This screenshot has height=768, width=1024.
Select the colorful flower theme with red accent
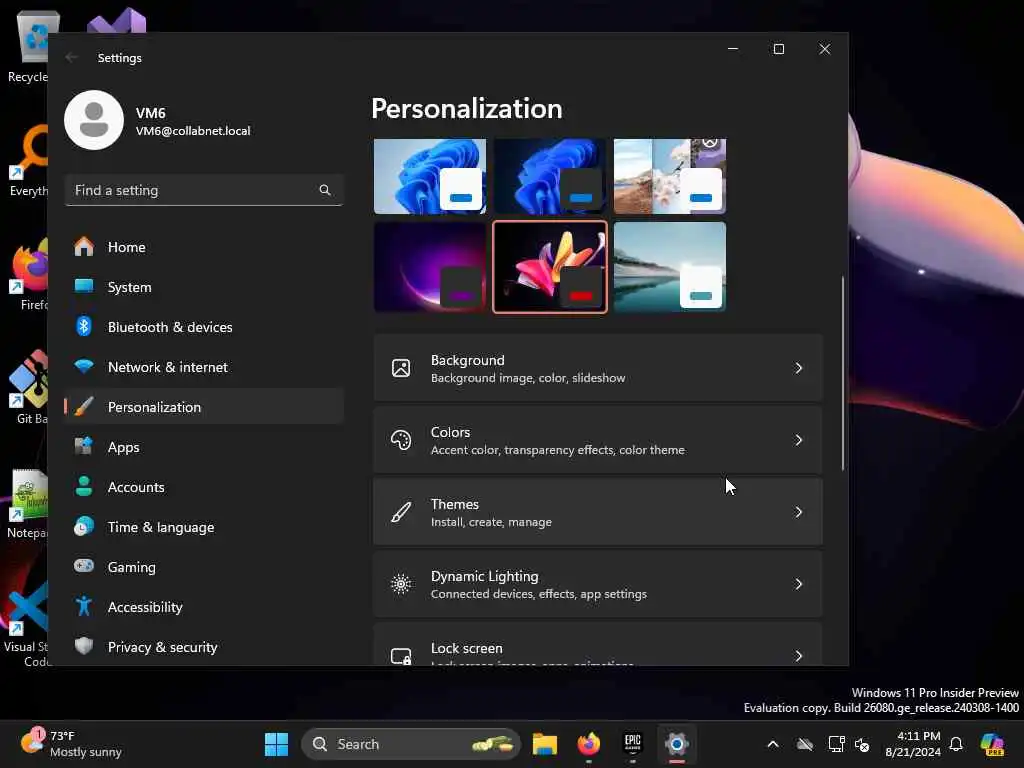(x=550, y=266)
